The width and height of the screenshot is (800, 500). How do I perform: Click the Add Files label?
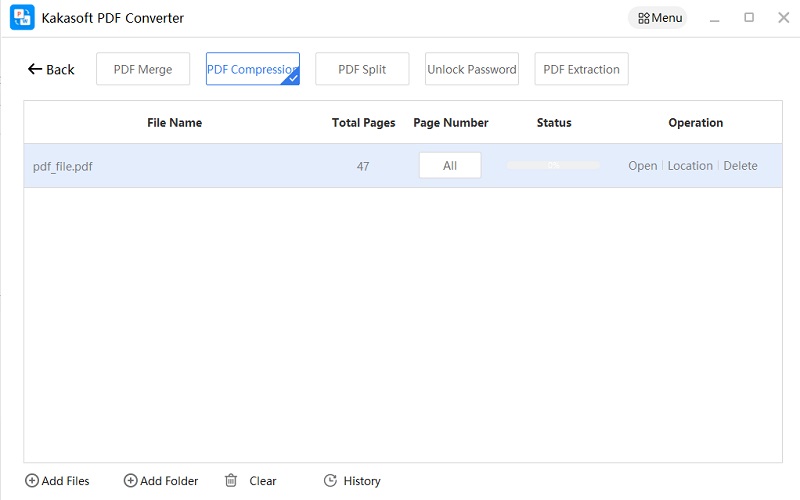tap(65, 481)
